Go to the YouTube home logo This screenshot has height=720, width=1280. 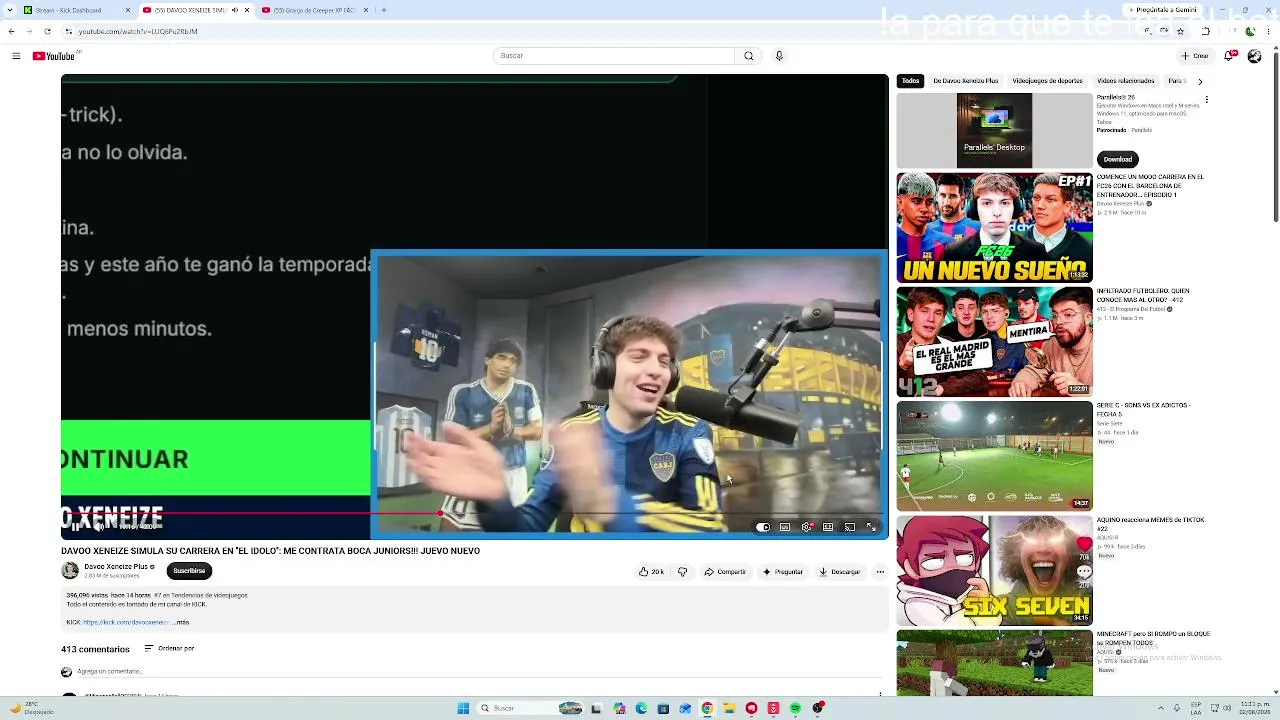click(x=54, y=56)
